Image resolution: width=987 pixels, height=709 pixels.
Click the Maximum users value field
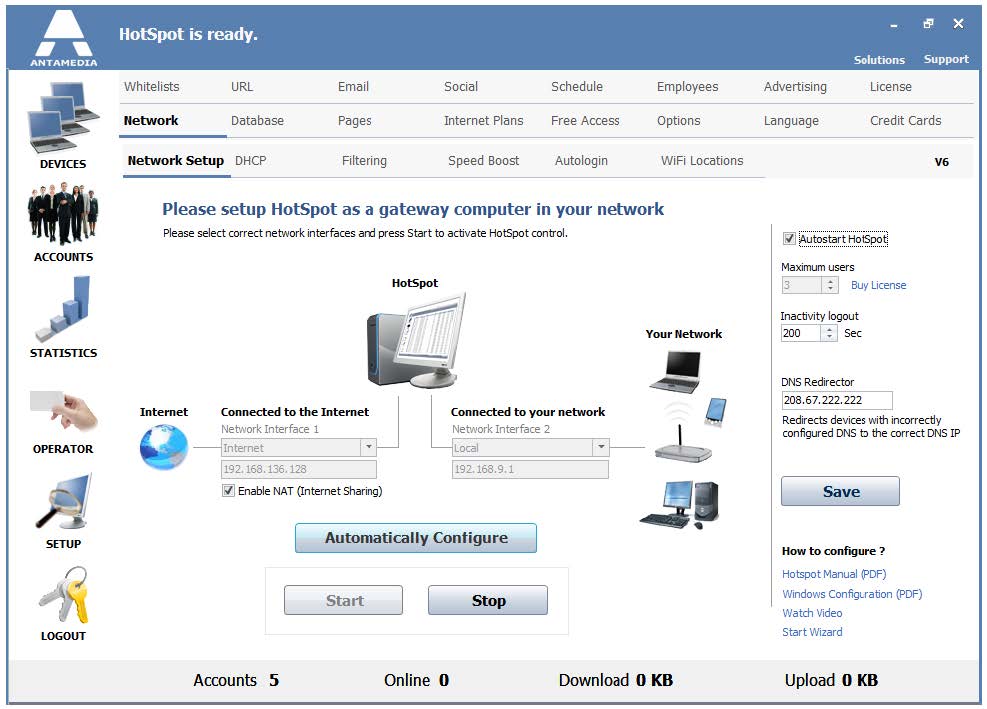tap(802, 285)
